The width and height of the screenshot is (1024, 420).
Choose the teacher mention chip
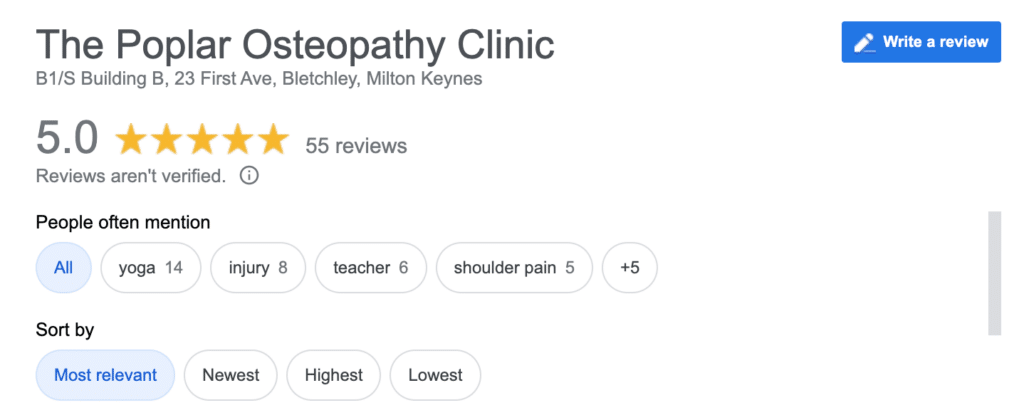pyautogui.click(x=370, y=268)
